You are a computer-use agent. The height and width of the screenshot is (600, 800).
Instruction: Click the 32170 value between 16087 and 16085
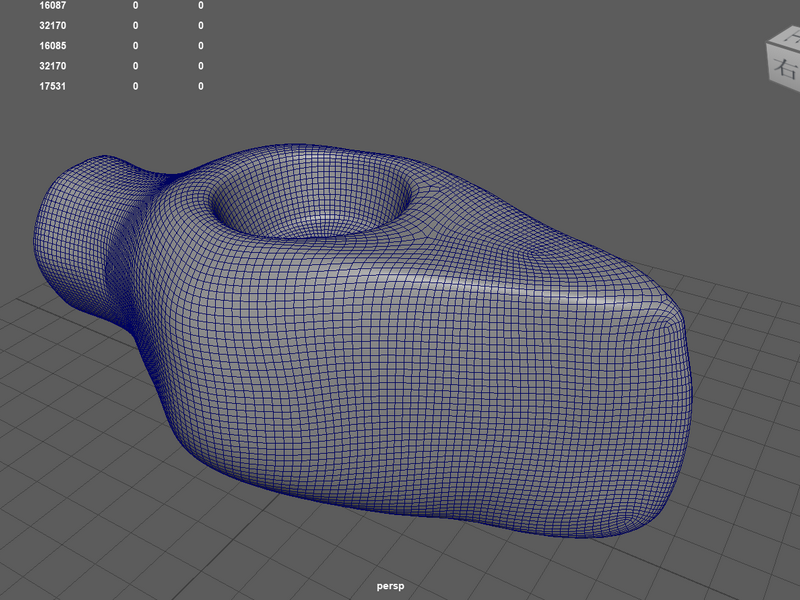click(x=53, y=26)
